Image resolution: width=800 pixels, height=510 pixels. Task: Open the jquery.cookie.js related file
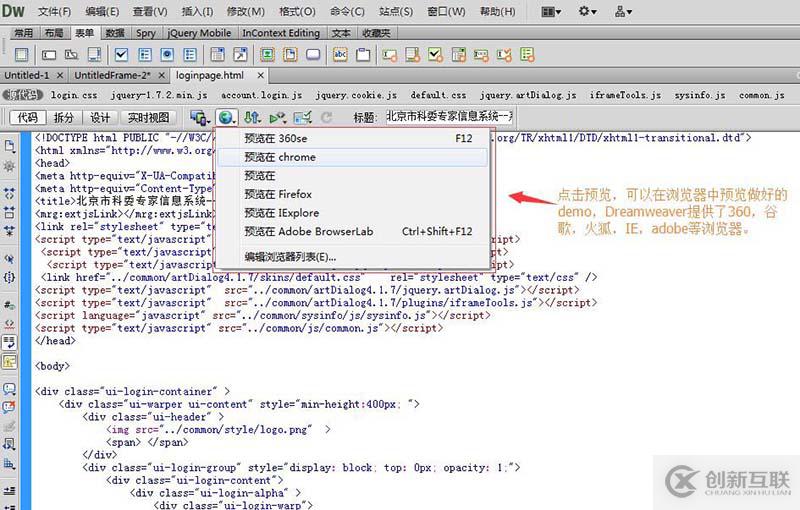tap(356, 95)
